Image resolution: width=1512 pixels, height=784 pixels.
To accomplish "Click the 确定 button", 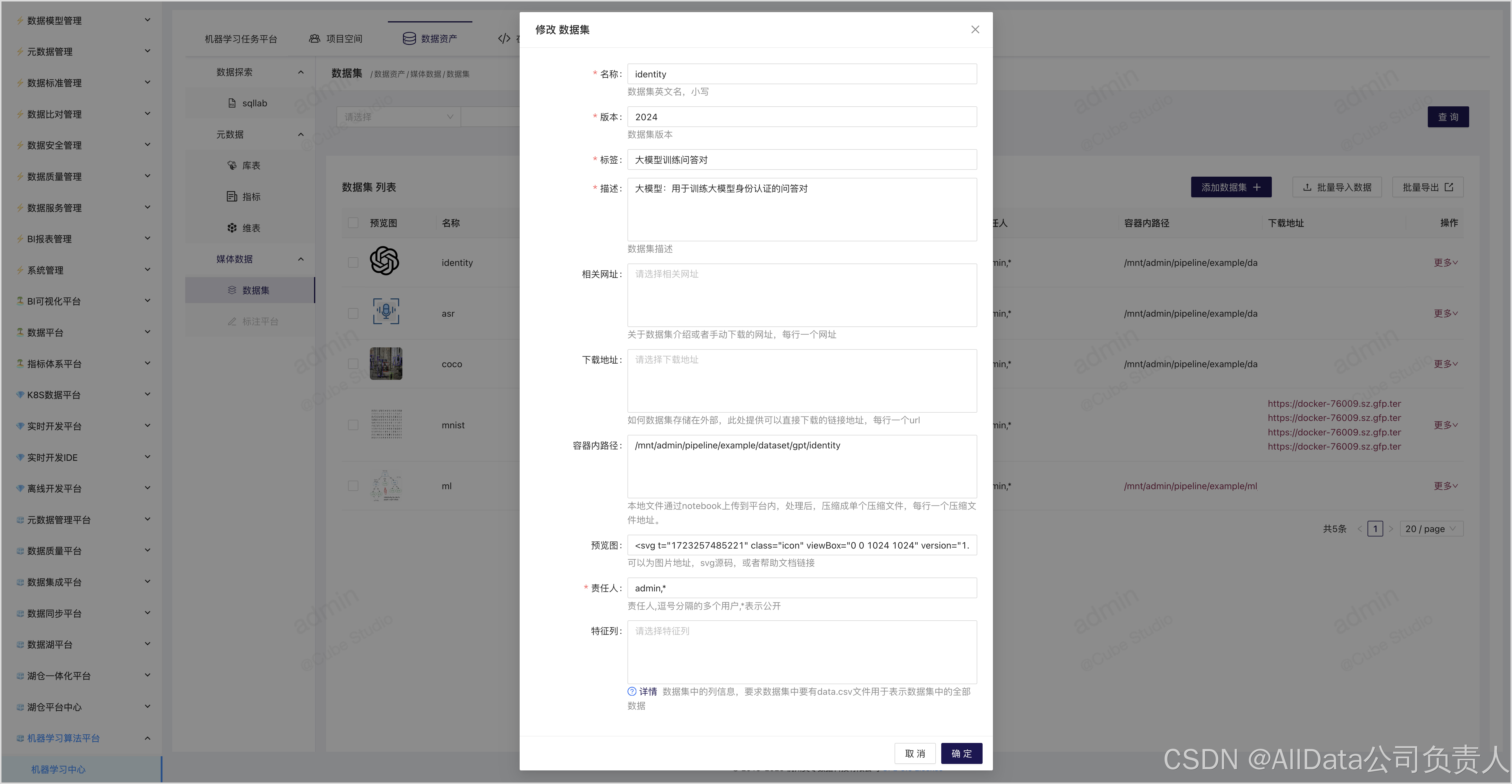I will [961, 754].
